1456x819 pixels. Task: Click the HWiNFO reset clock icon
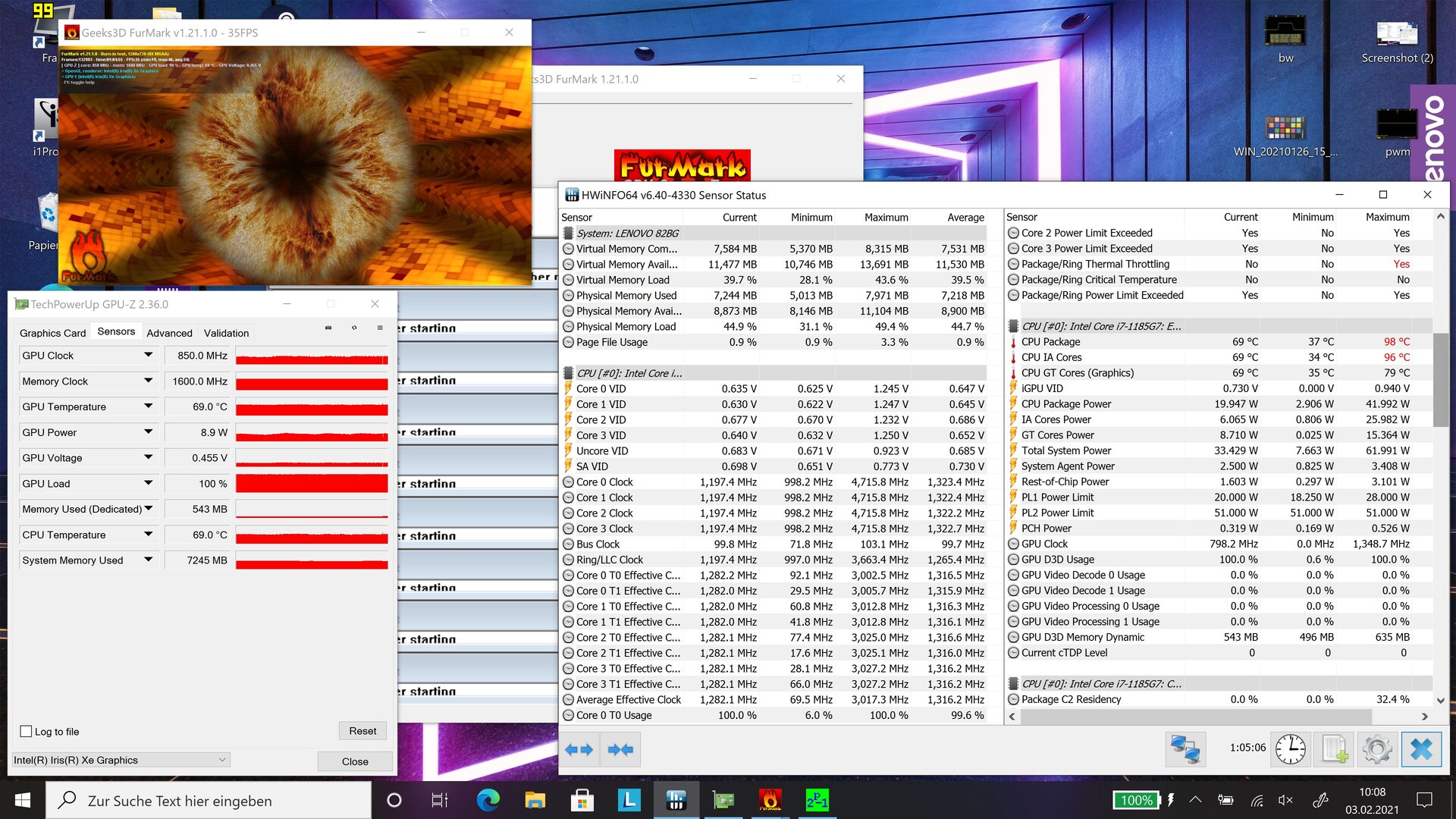pos(1290,749)
